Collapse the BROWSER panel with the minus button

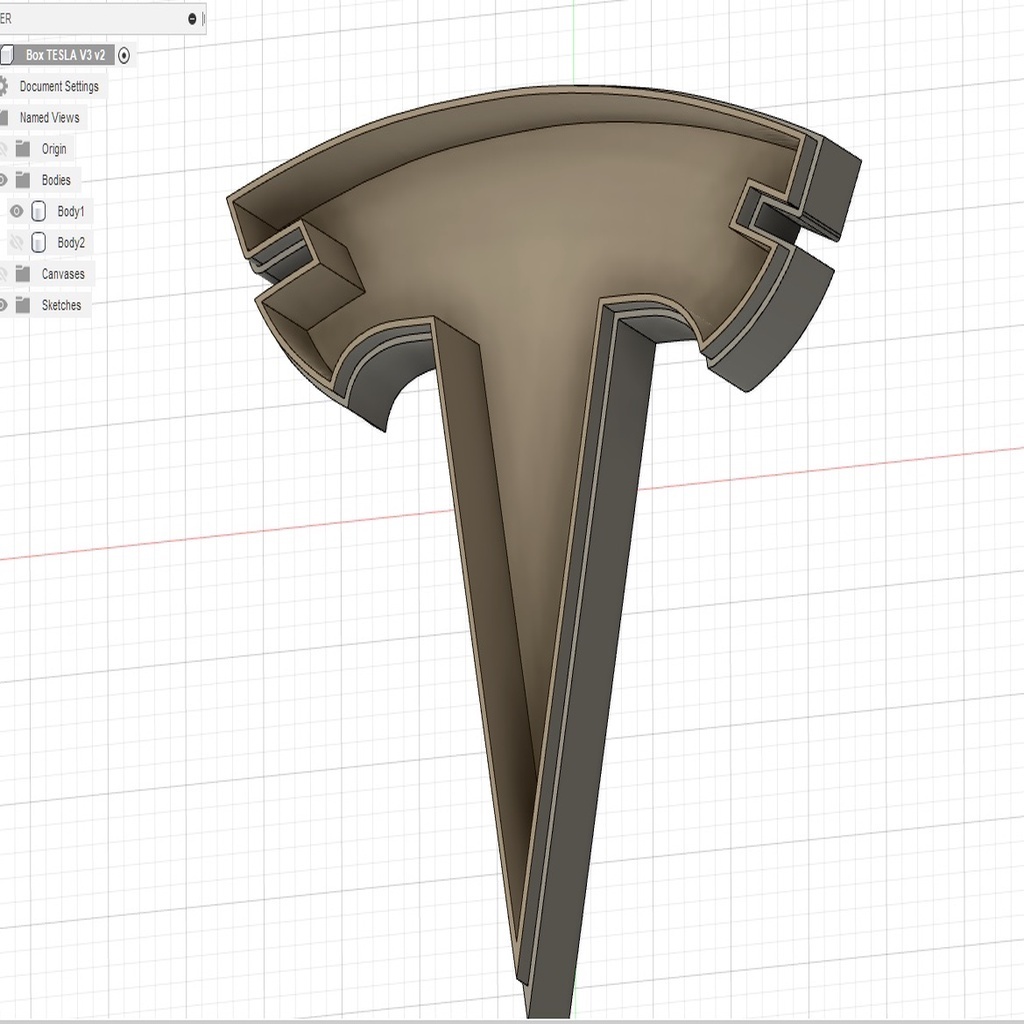tap(192, 18)
